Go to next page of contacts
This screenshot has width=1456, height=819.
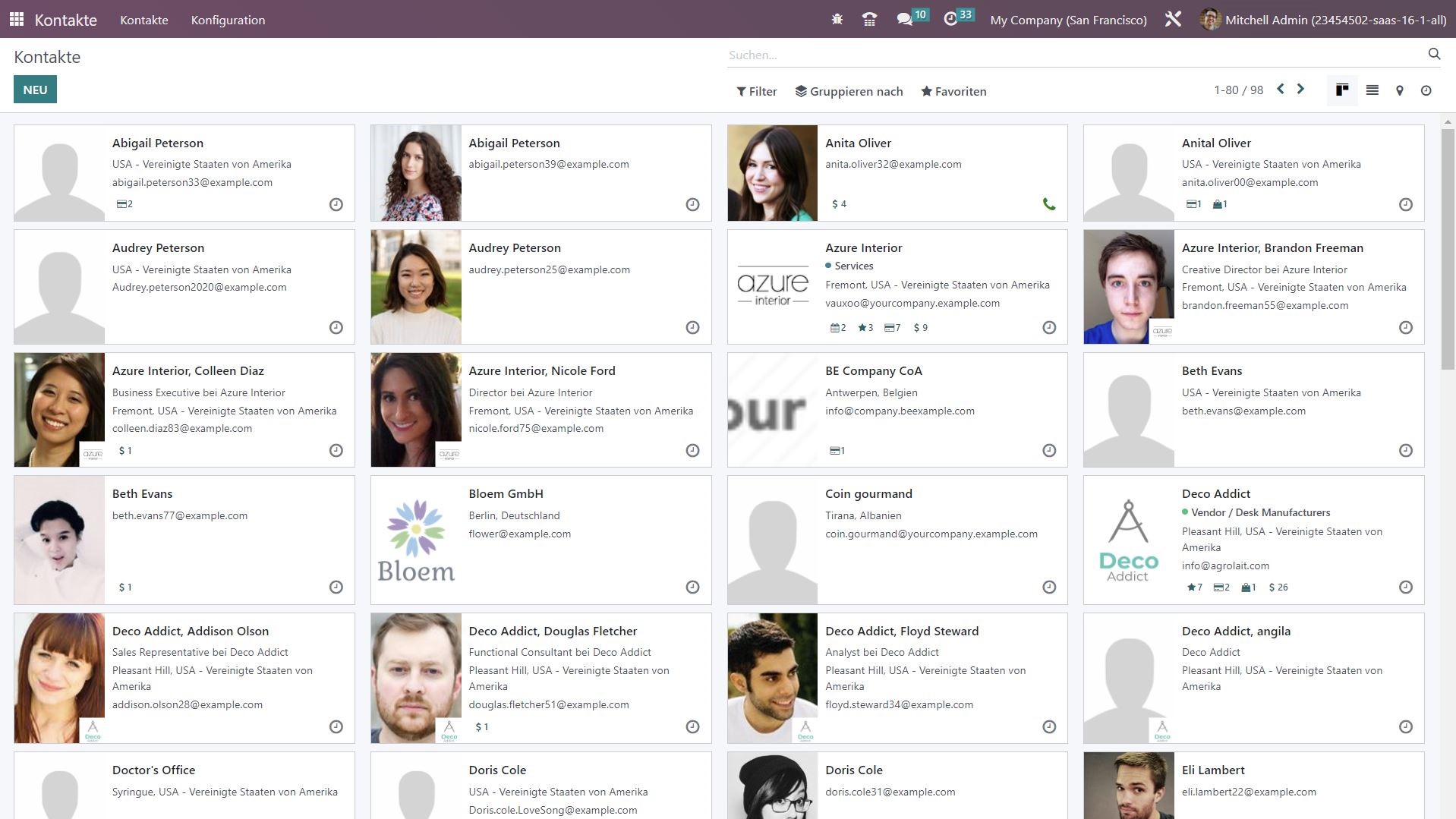pos(1300,90)
